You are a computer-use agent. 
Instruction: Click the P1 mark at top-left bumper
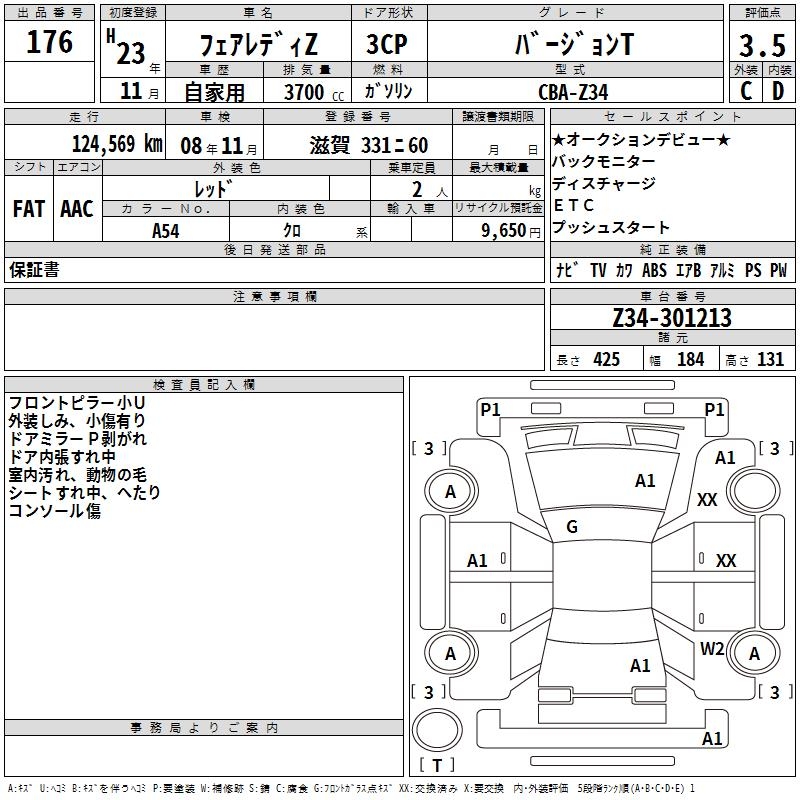pos(490,409)
